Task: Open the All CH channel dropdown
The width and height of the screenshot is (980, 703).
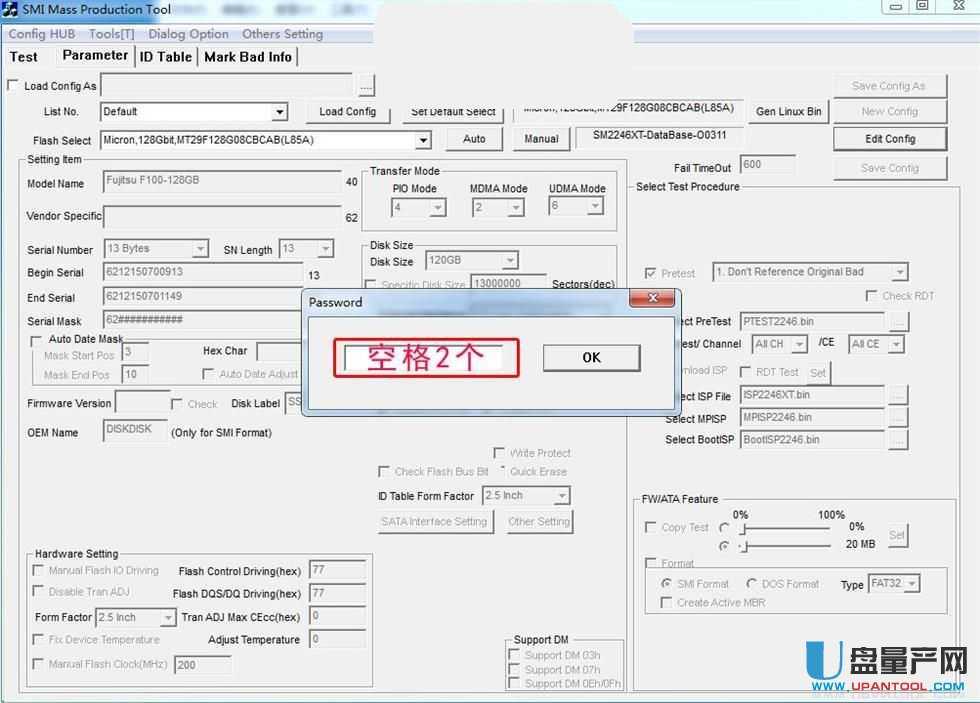Action: 799,344
